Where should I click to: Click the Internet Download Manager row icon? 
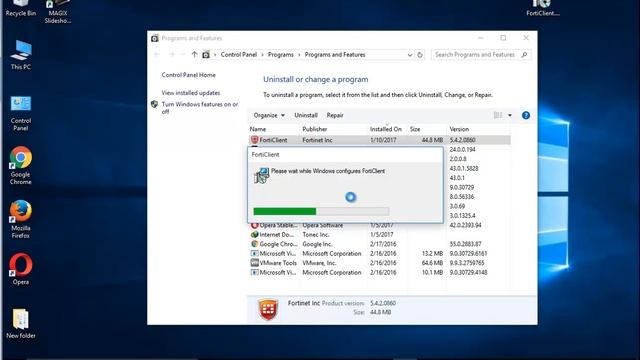[254, 235]
